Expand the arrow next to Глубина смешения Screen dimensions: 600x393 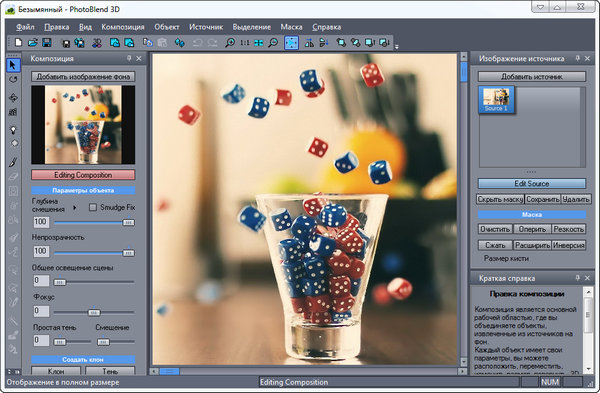point(75,207)
